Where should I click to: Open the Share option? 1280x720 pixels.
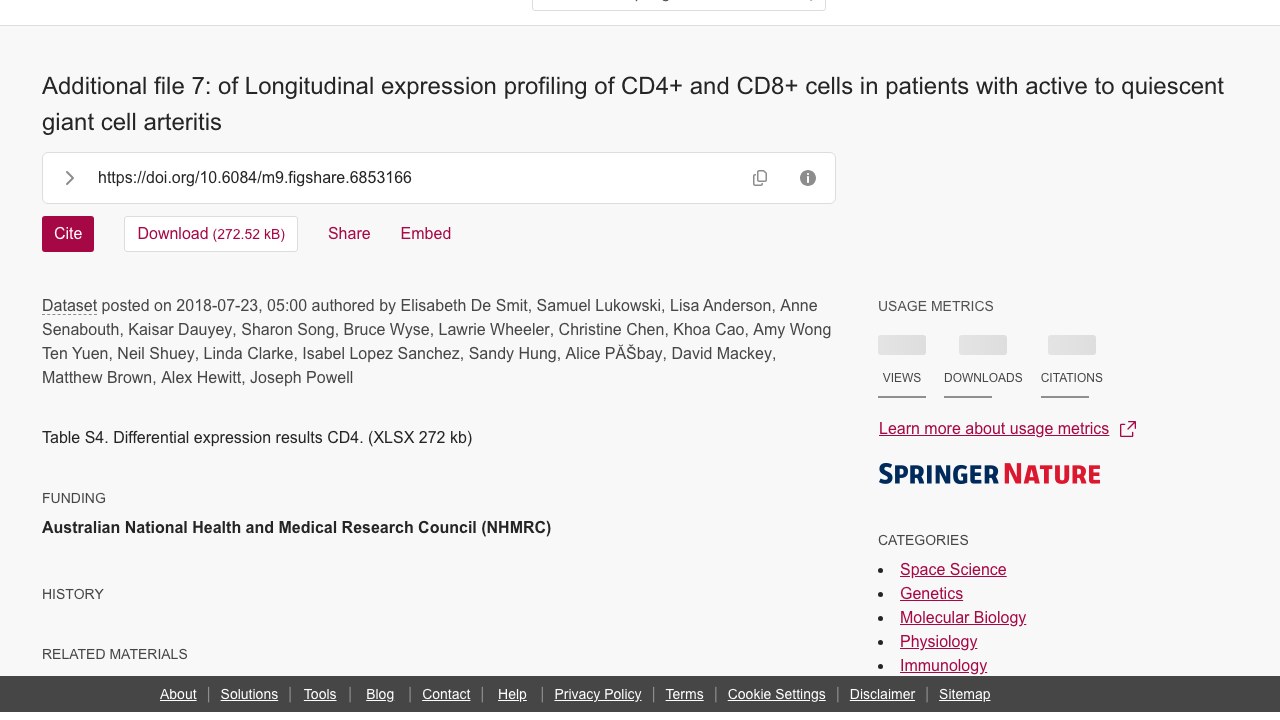[x=349, y=234]
